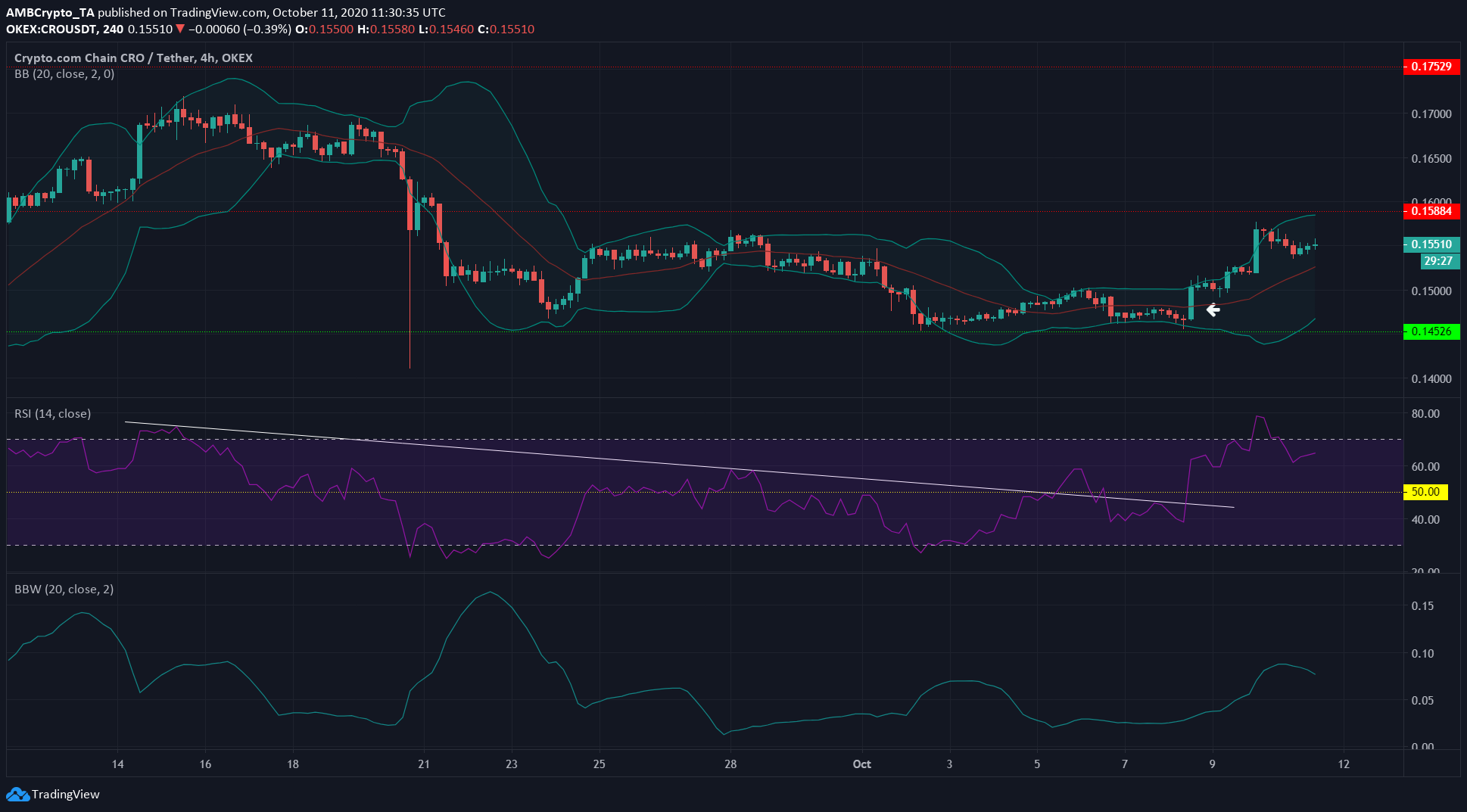This screenshot has height=812, width=1467.
Task: Click the 0.17000 price axis label
Action: pyautogui.click(x=1431, y=114)
